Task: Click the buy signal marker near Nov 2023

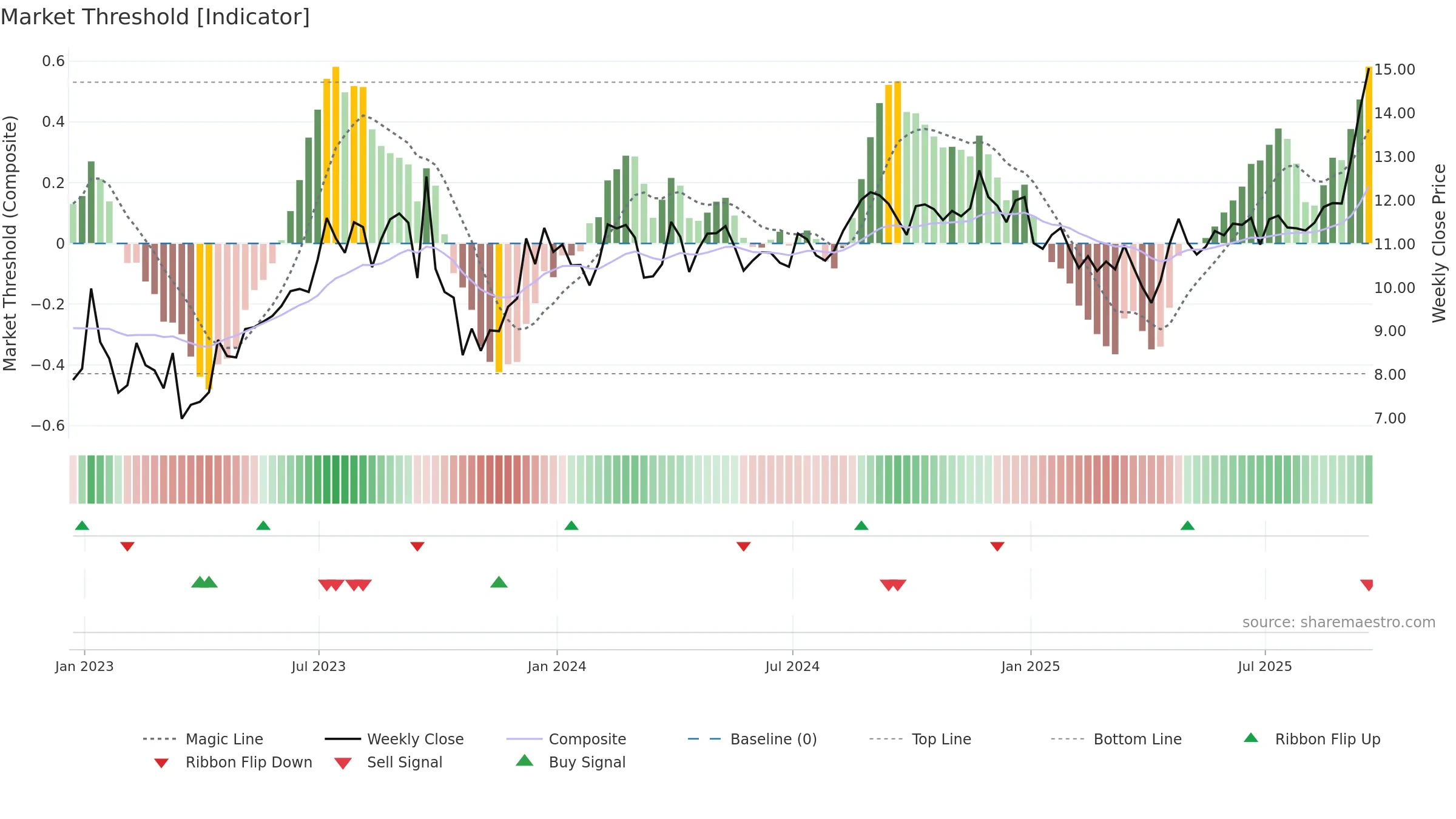Action: [499, 582]
